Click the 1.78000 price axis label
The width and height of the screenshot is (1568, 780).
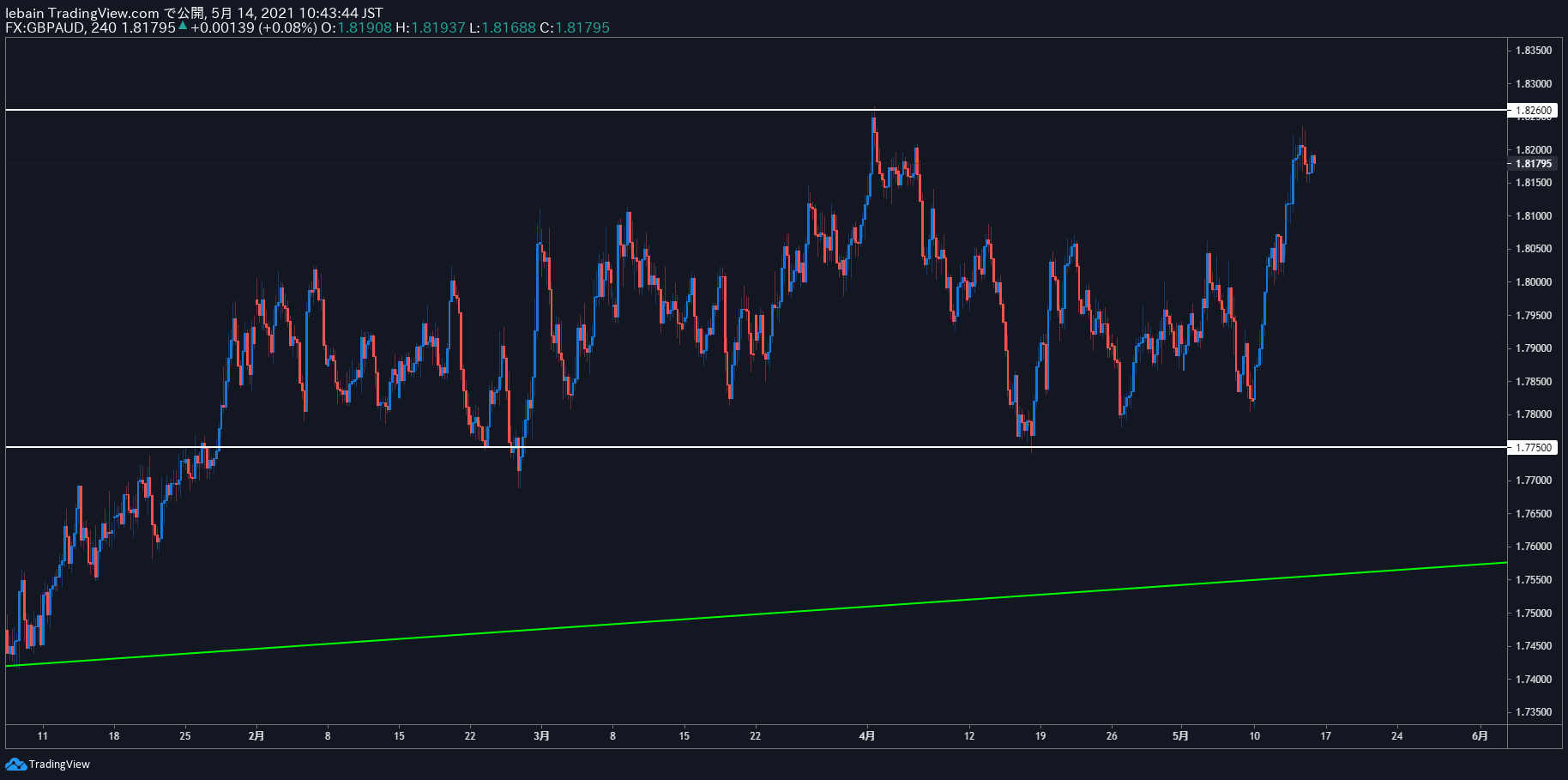click(x=1533, y=414)
